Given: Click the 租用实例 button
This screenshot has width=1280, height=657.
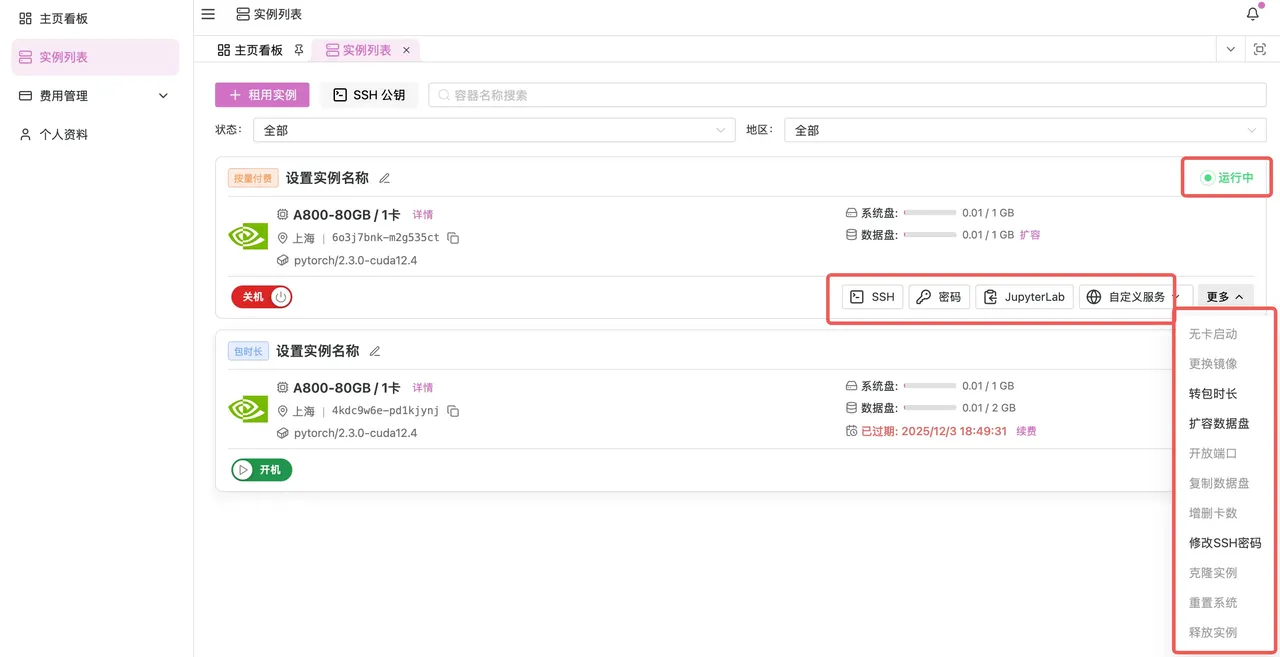Looking at the screenshot, I should (262, 95).
